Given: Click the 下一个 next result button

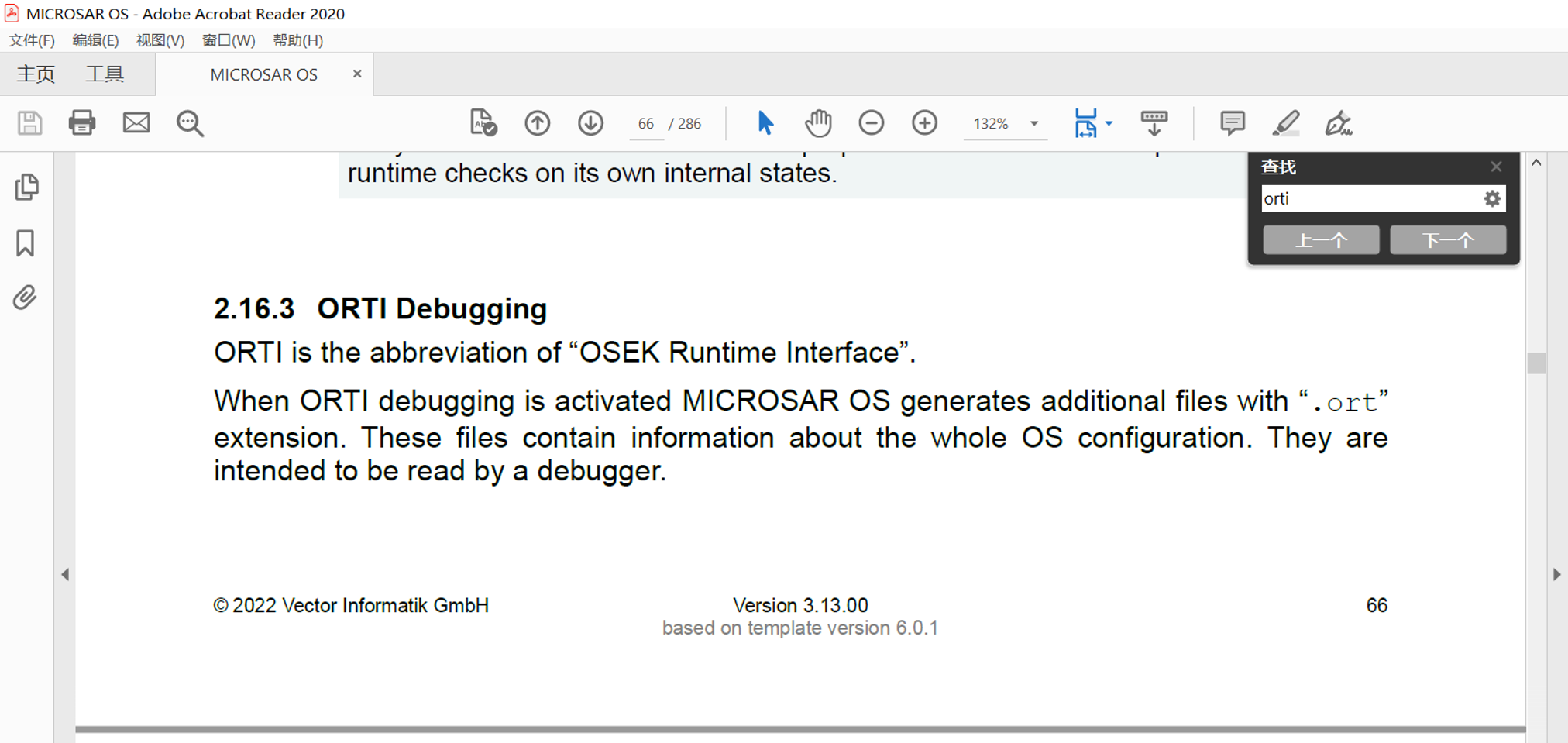Looking at the screenshot, I should point(1448,240).
